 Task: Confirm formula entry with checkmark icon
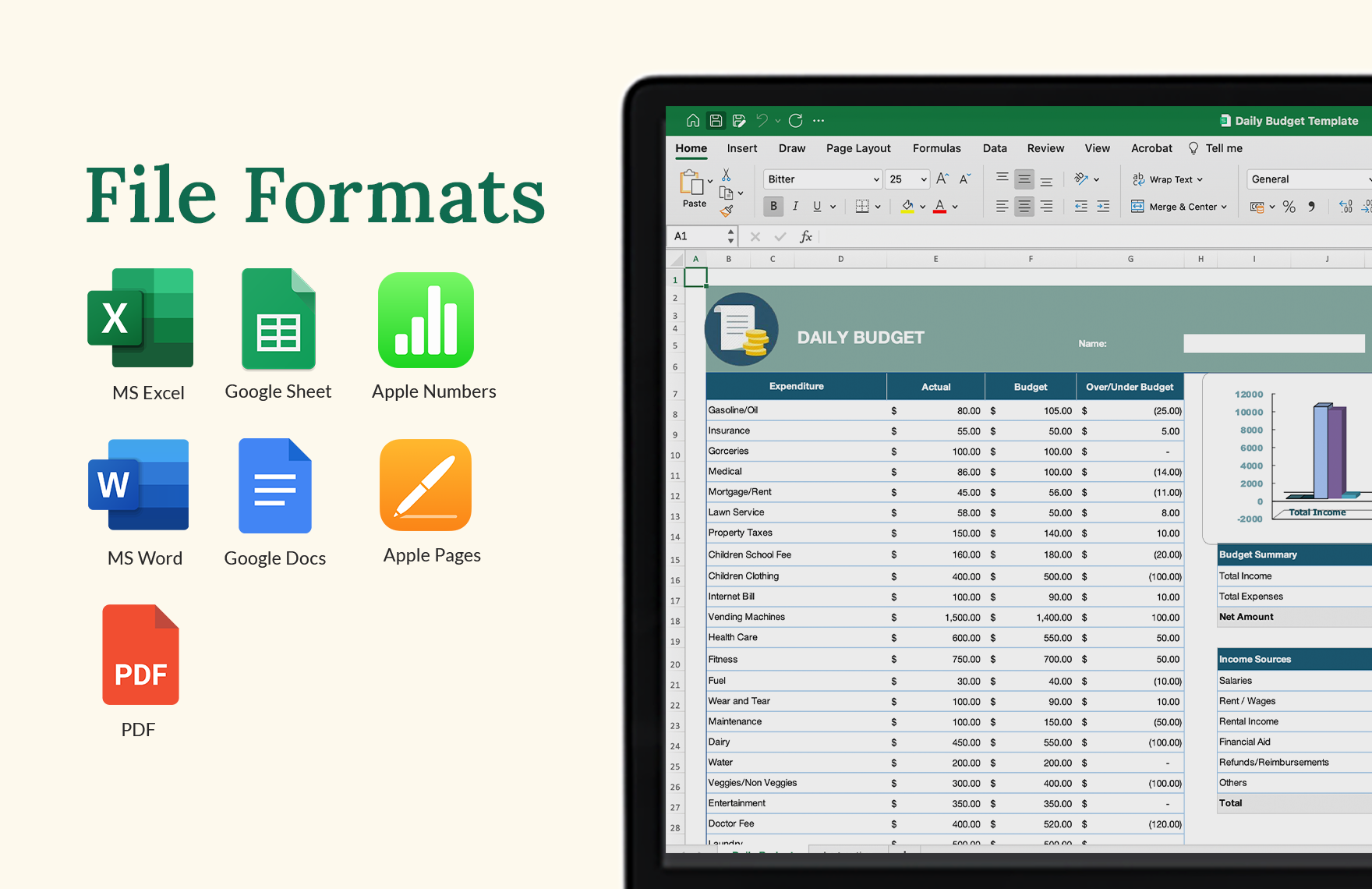point(780,236)
